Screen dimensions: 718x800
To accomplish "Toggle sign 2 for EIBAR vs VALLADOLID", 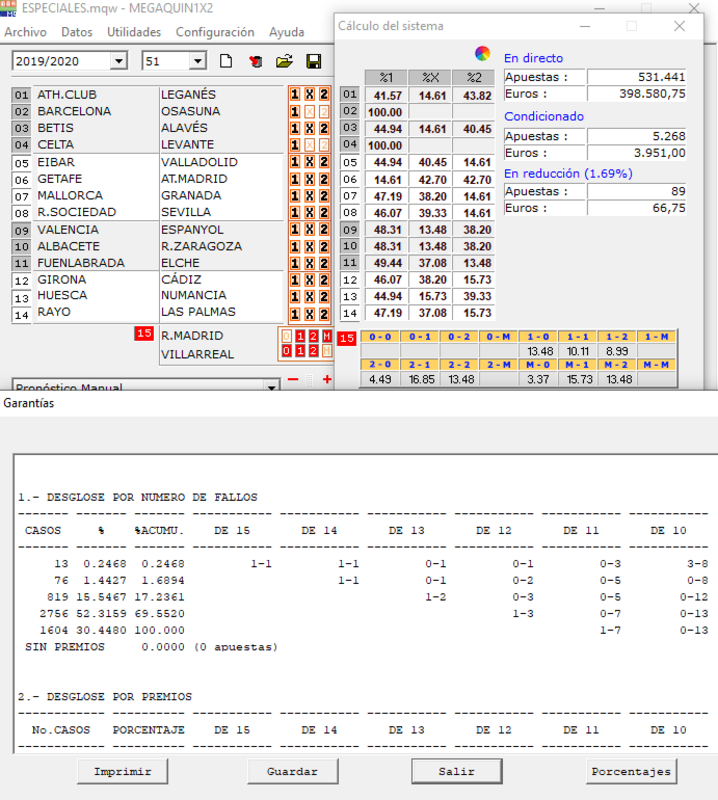I will pos(324,162).
